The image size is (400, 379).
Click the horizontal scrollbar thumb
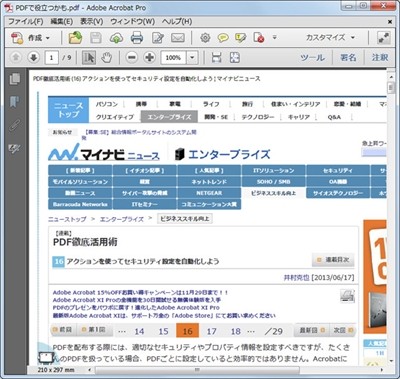[x=197, y=370]
